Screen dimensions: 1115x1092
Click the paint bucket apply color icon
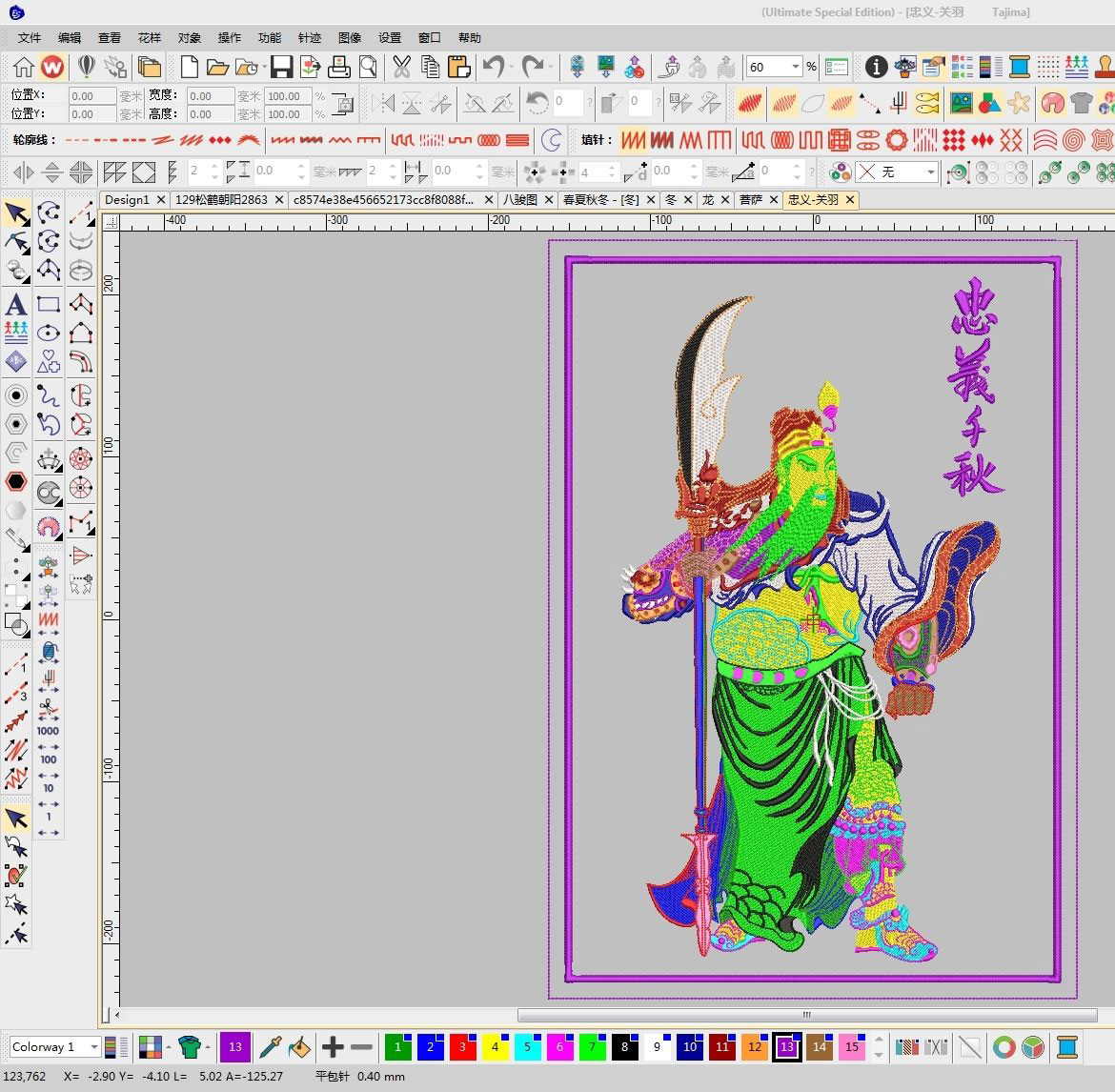(299, 1046)
